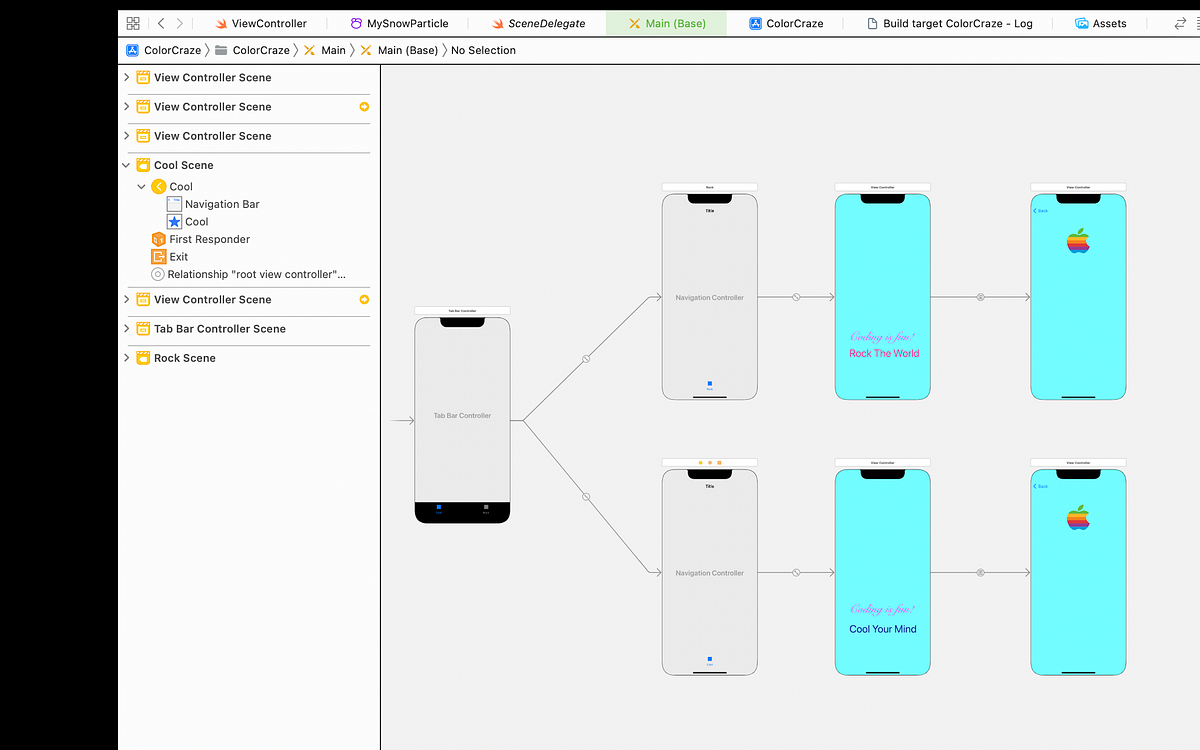
Task: Click the orange segue arrow beside second View Controller Scene
Action: 363,106
